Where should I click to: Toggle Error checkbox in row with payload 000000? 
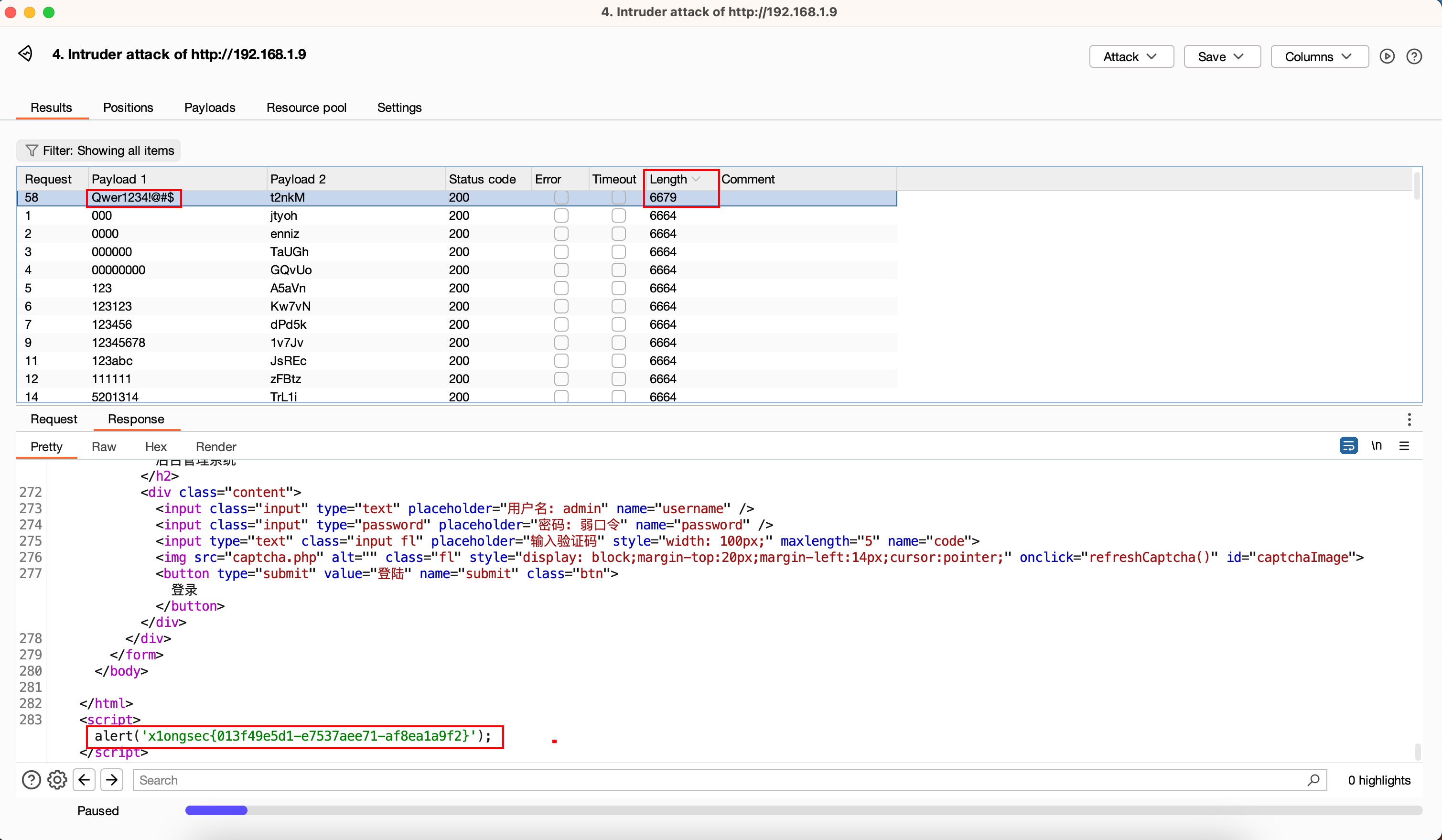point(561,252)
